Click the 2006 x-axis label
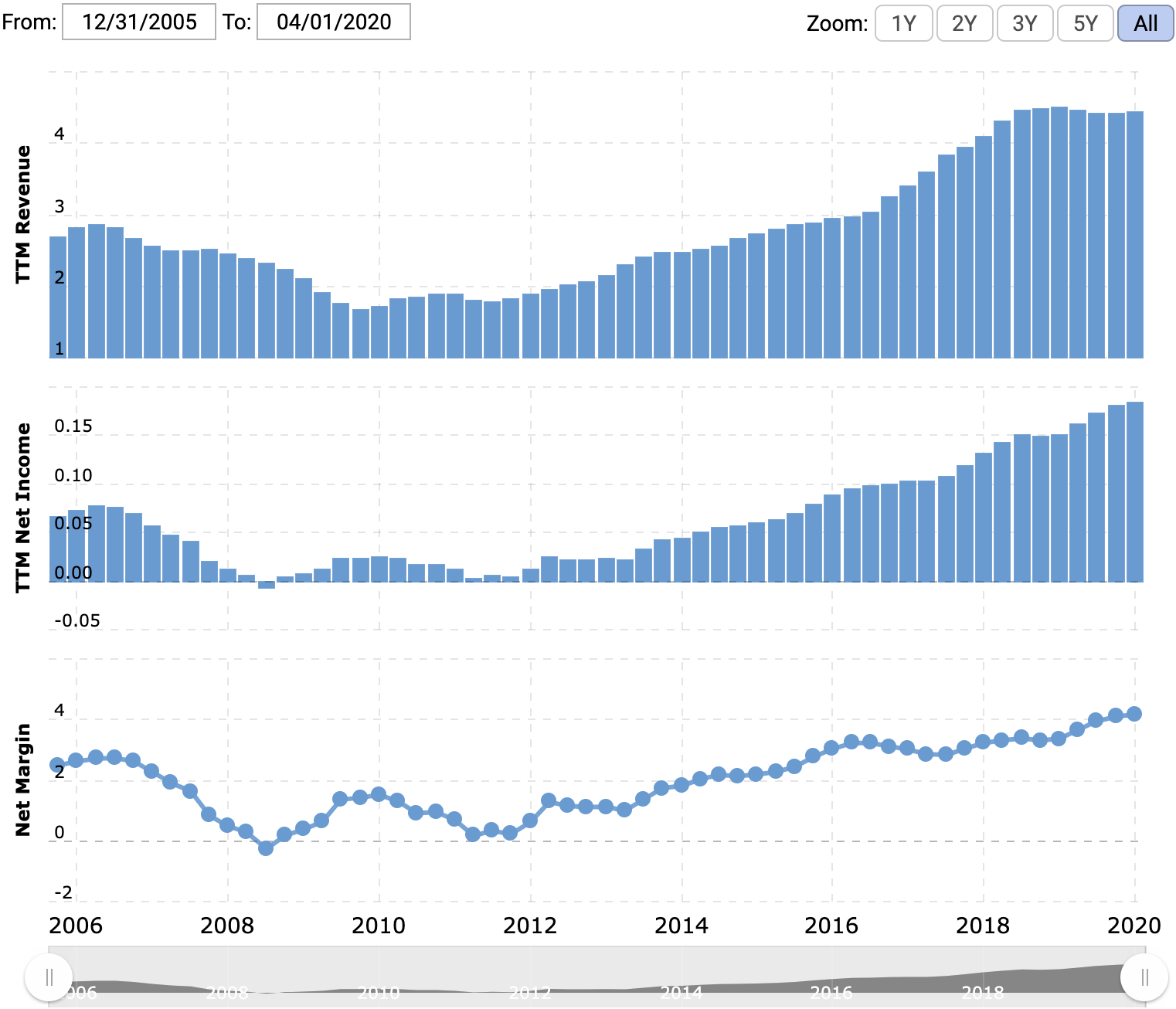1176x1009 pixels. 76,926
